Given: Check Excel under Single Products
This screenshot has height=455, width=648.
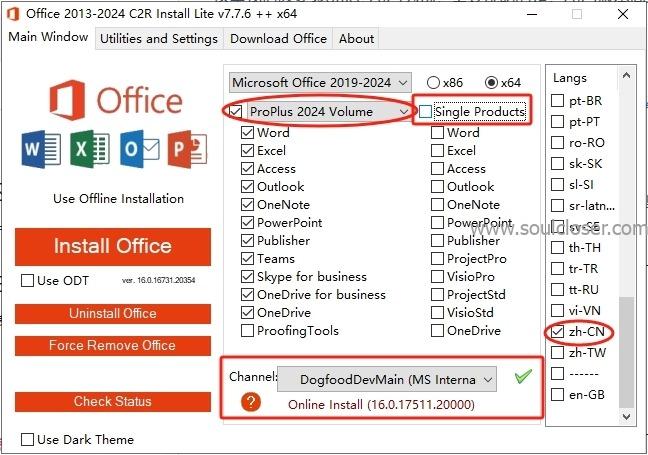Looking at the screenshot, I should (x=437, y=151).
